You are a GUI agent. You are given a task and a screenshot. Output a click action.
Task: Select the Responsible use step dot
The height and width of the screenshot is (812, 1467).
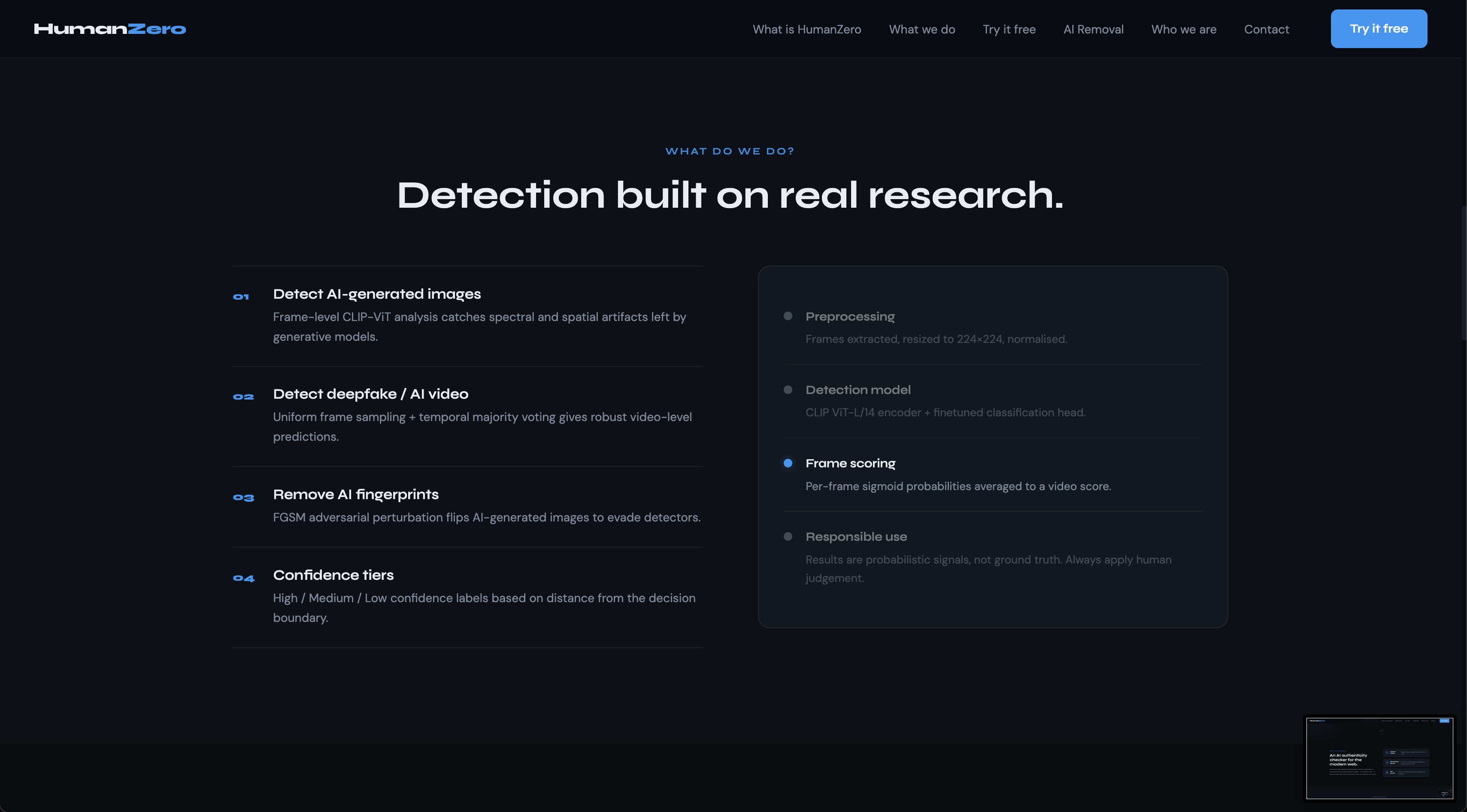[788, 537]
